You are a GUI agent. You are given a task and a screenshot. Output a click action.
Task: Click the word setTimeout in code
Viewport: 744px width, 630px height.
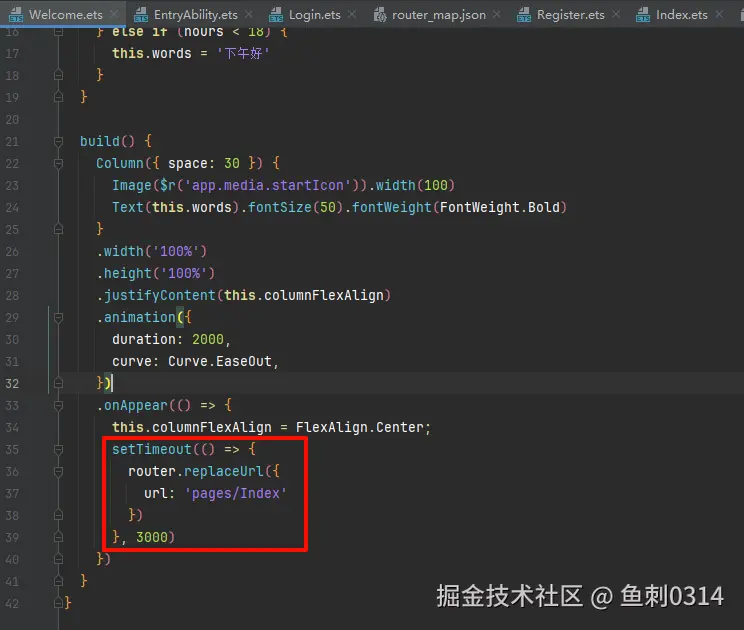152,449
